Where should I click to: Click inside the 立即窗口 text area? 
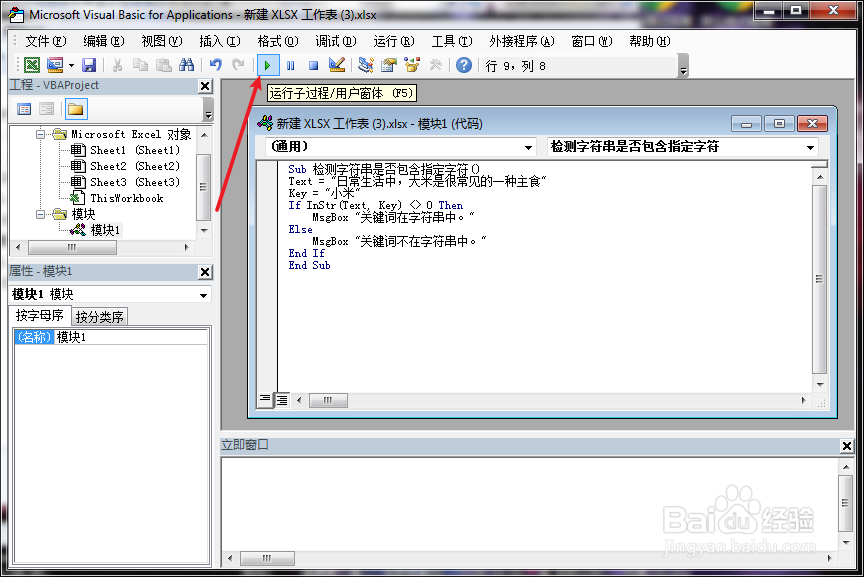529,504
